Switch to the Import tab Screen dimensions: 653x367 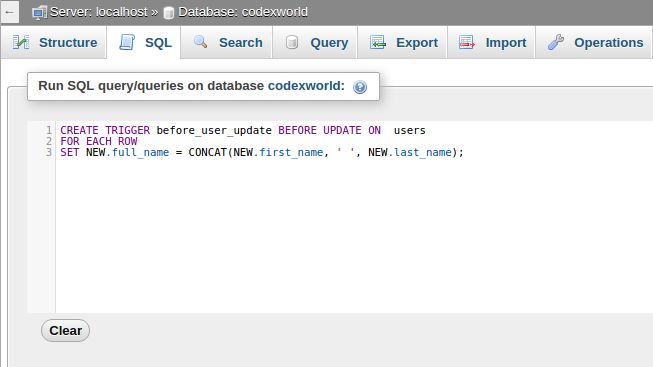(x=491, y=42)
